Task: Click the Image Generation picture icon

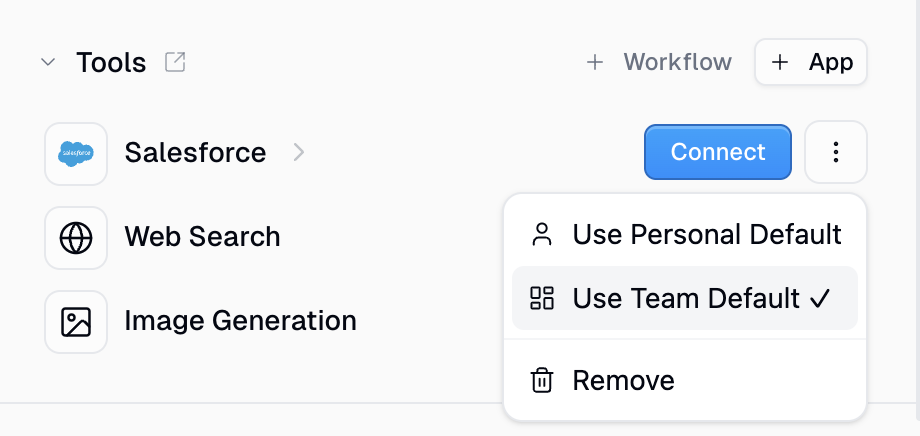Action: [76, 322]
